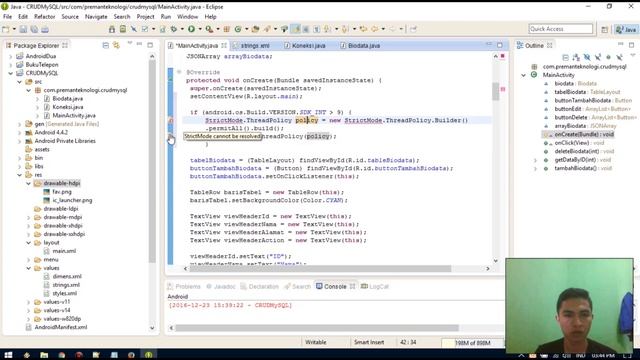Collapse the layout folder
640x360 pixels.
pos(29,242)
